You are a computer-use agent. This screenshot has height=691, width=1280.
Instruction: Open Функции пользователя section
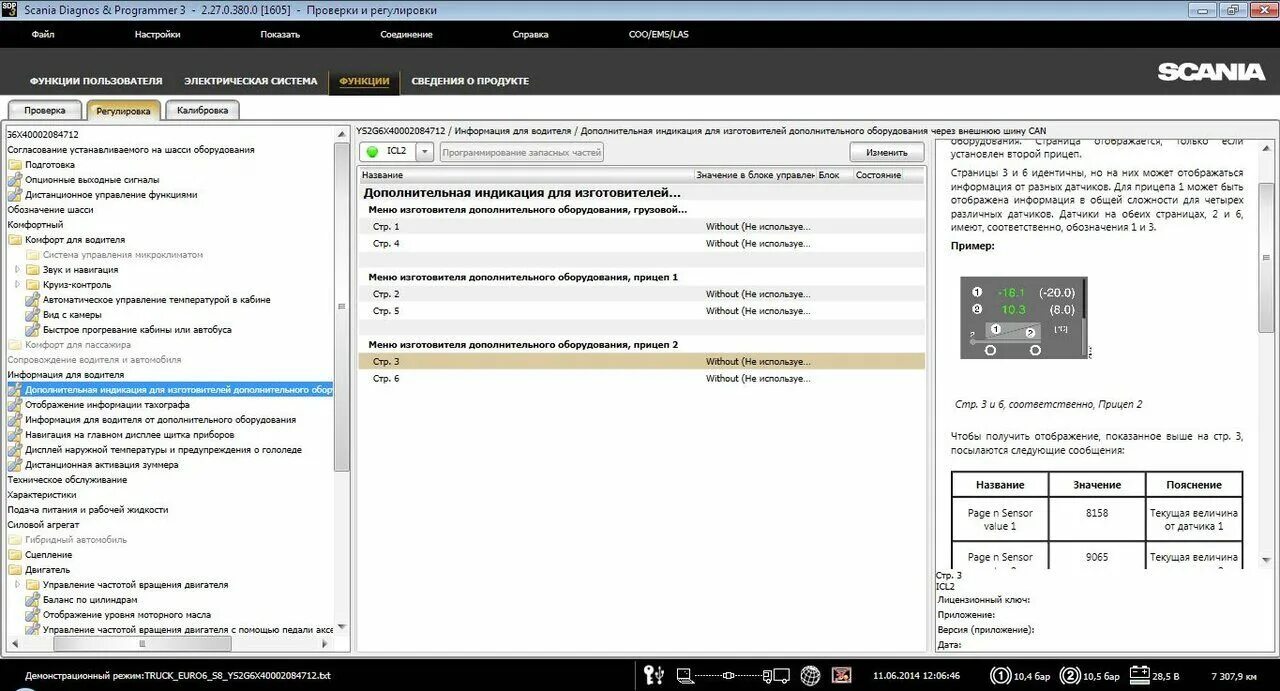pyautogui.click(x=96, y=81)
